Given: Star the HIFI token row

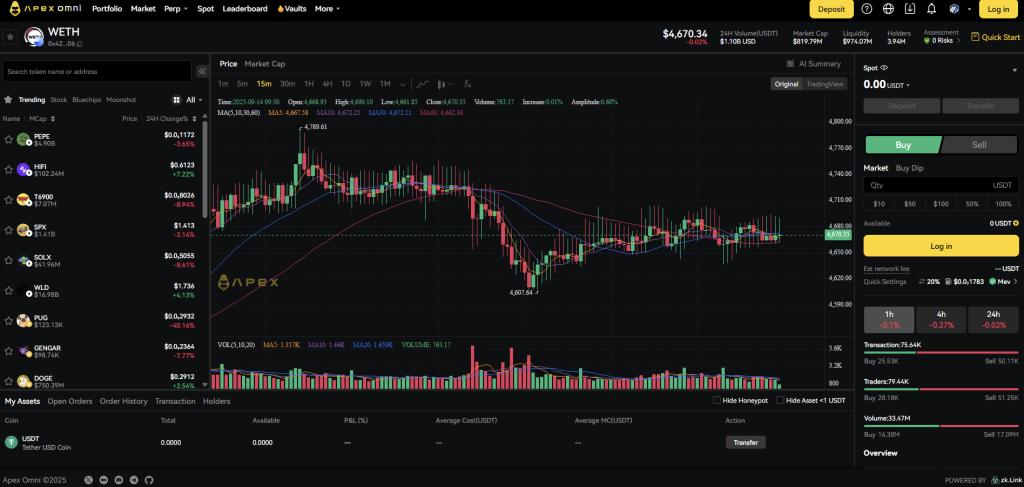Looking at the screenshot, I should [x=8, y=169].
